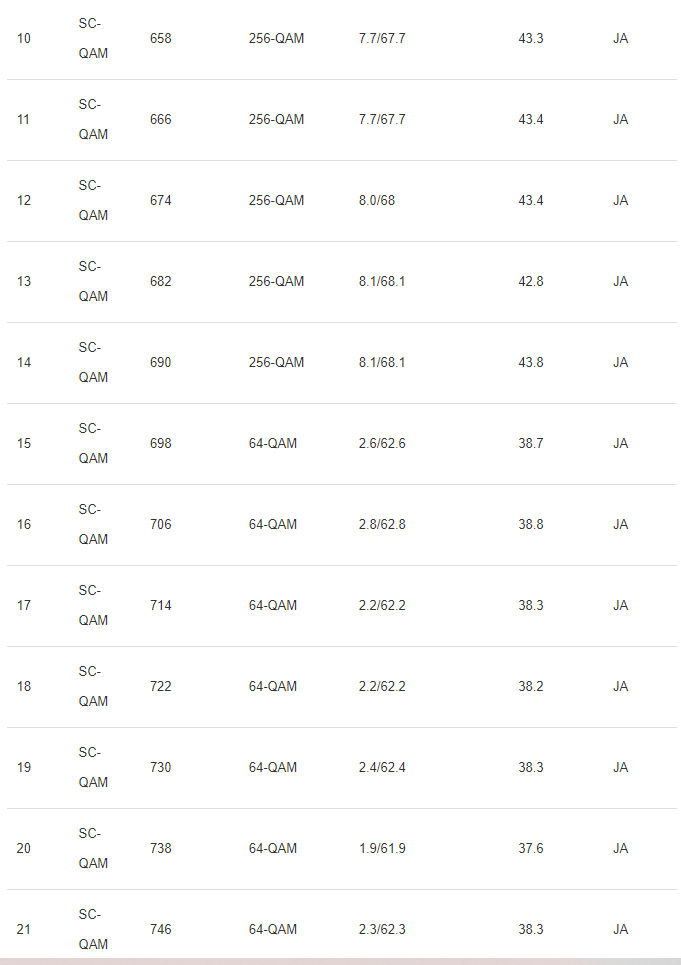Click SNR value 43.8 for channel 14
This screenshot has width=681, height=965.
click(531, 363)
